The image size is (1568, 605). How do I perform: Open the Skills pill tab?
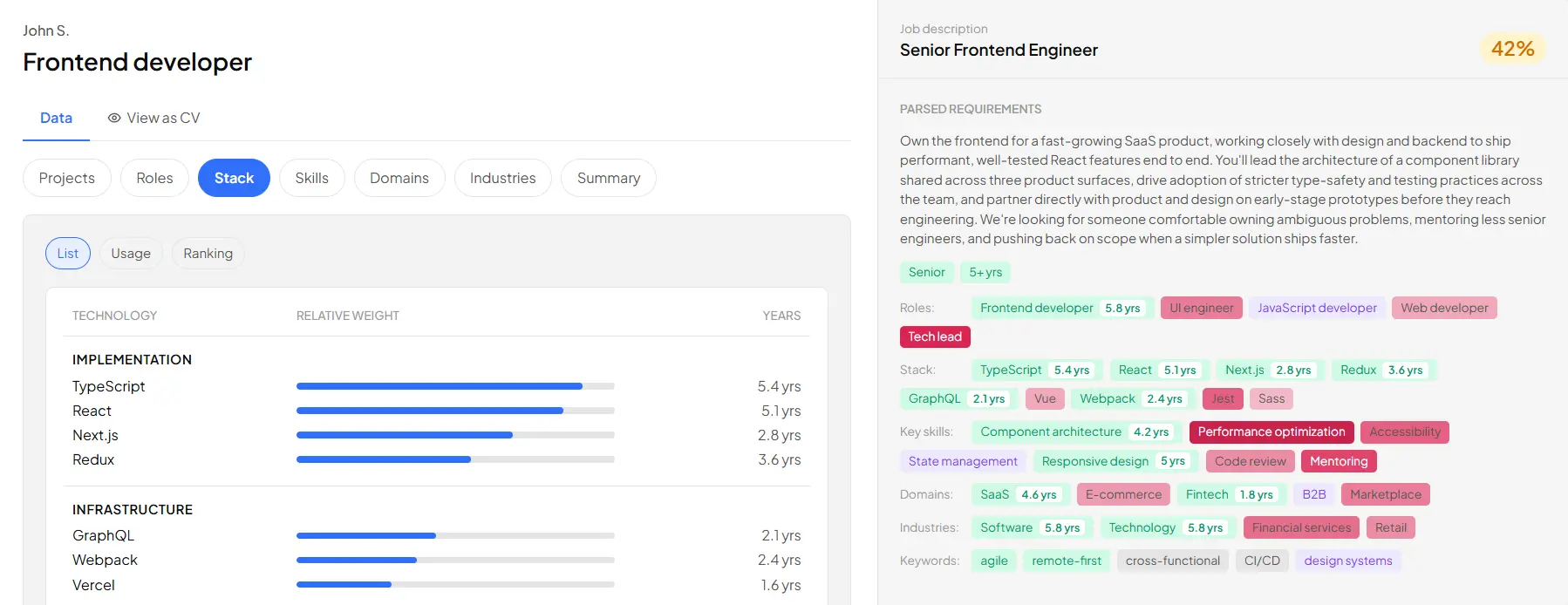(x=311, y=178)
